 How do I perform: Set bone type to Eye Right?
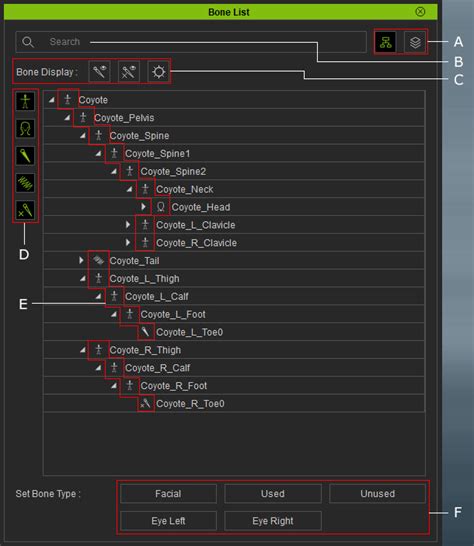tap(273, 521)
